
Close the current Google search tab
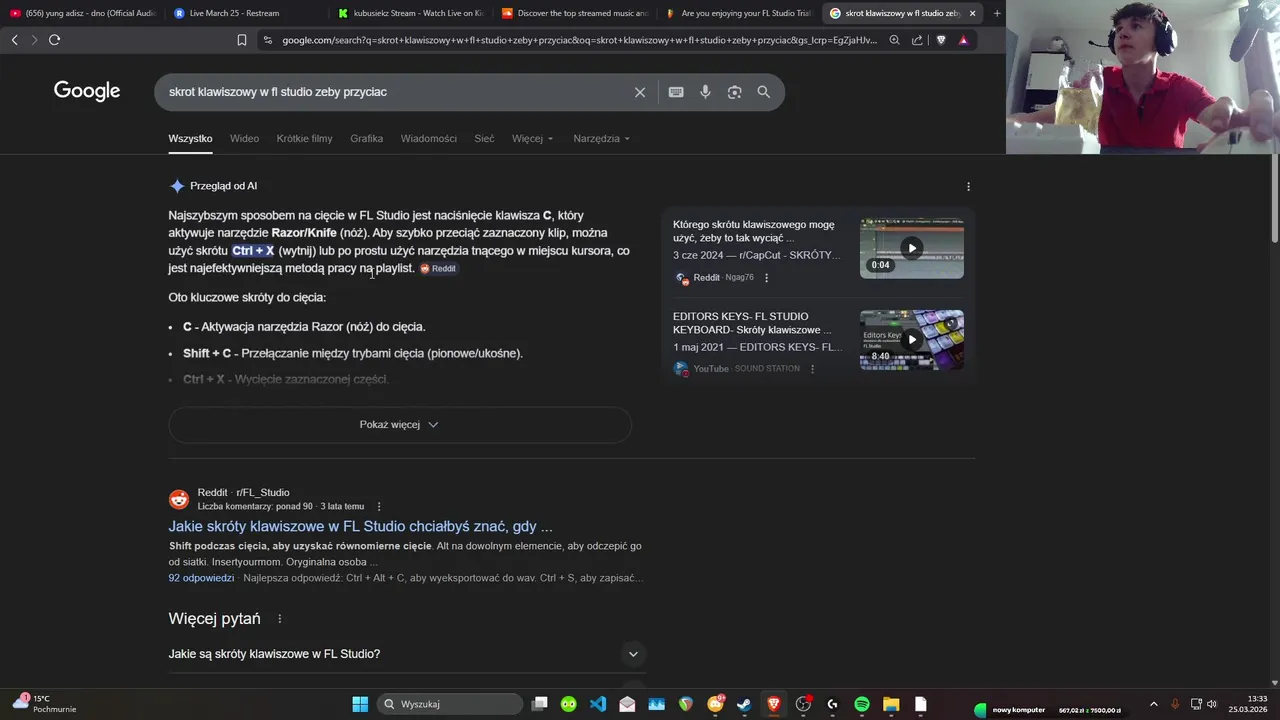(x=972, y=13)
